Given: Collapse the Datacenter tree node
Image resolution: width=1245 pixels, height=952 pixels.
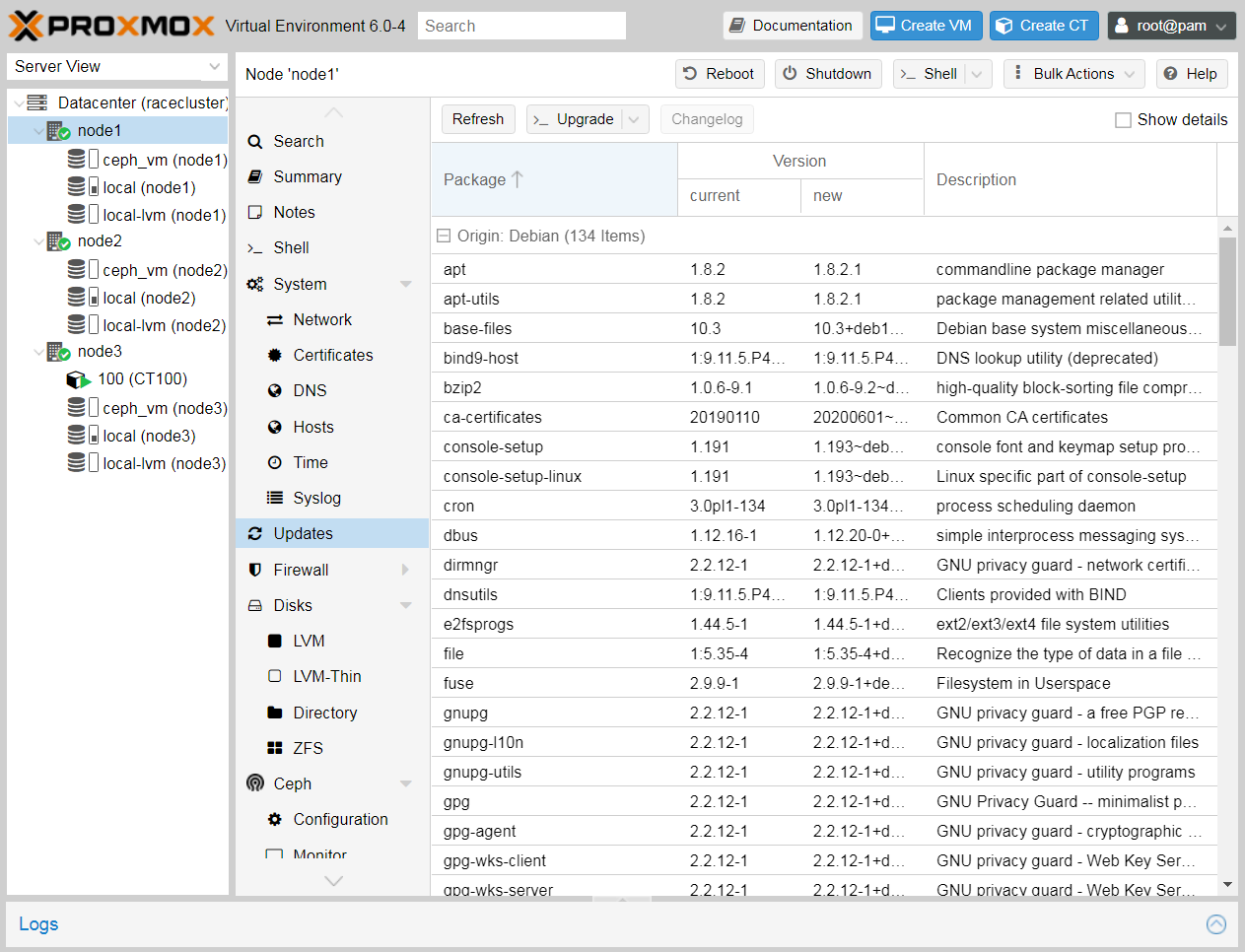Looking at the screenshot, I should (19, 102).
